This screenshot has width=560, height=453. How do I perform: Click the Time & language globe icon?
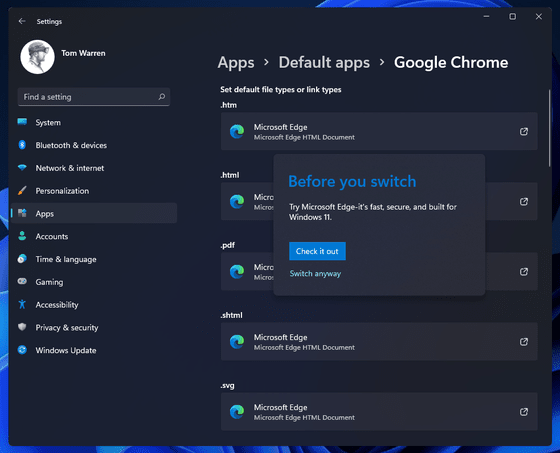[x=22, y=259]
